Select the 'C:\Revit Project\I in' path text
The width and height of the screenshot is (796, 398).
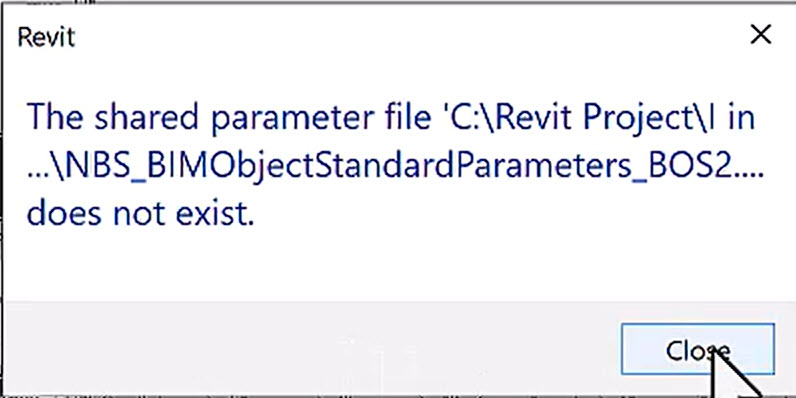[598, 117]
